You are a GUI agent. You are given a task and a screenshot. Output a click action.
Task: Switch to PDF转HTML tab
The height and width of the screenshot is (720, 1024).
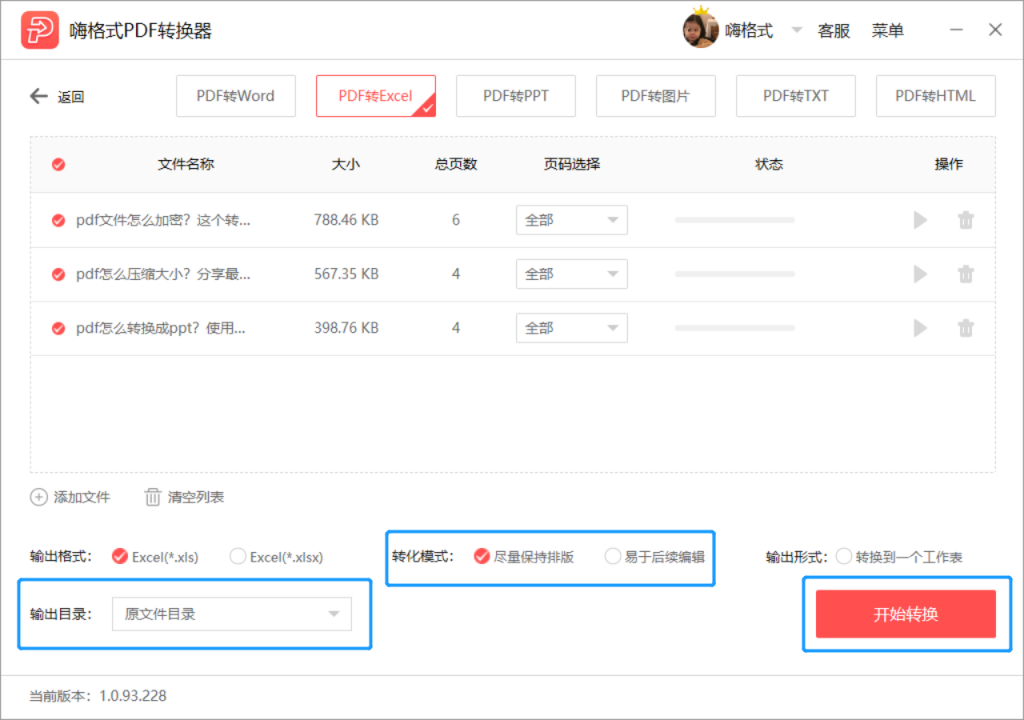(x=936, y=96)
